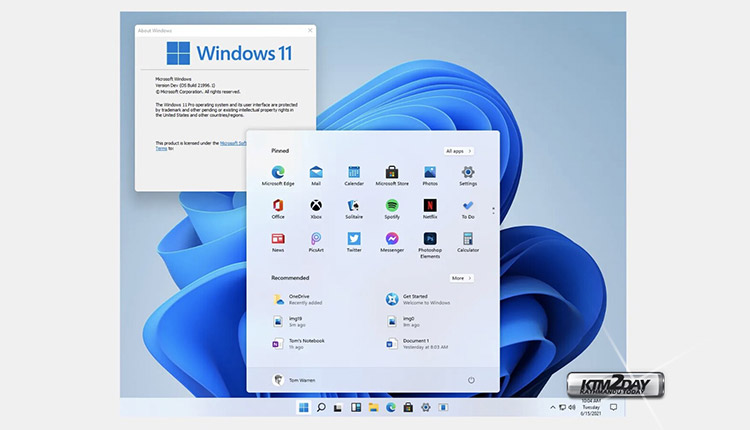The height and width of the screenshot is (430, 750).
Task: Open the volume icon in system tray
Action: (x=572, y=407)
